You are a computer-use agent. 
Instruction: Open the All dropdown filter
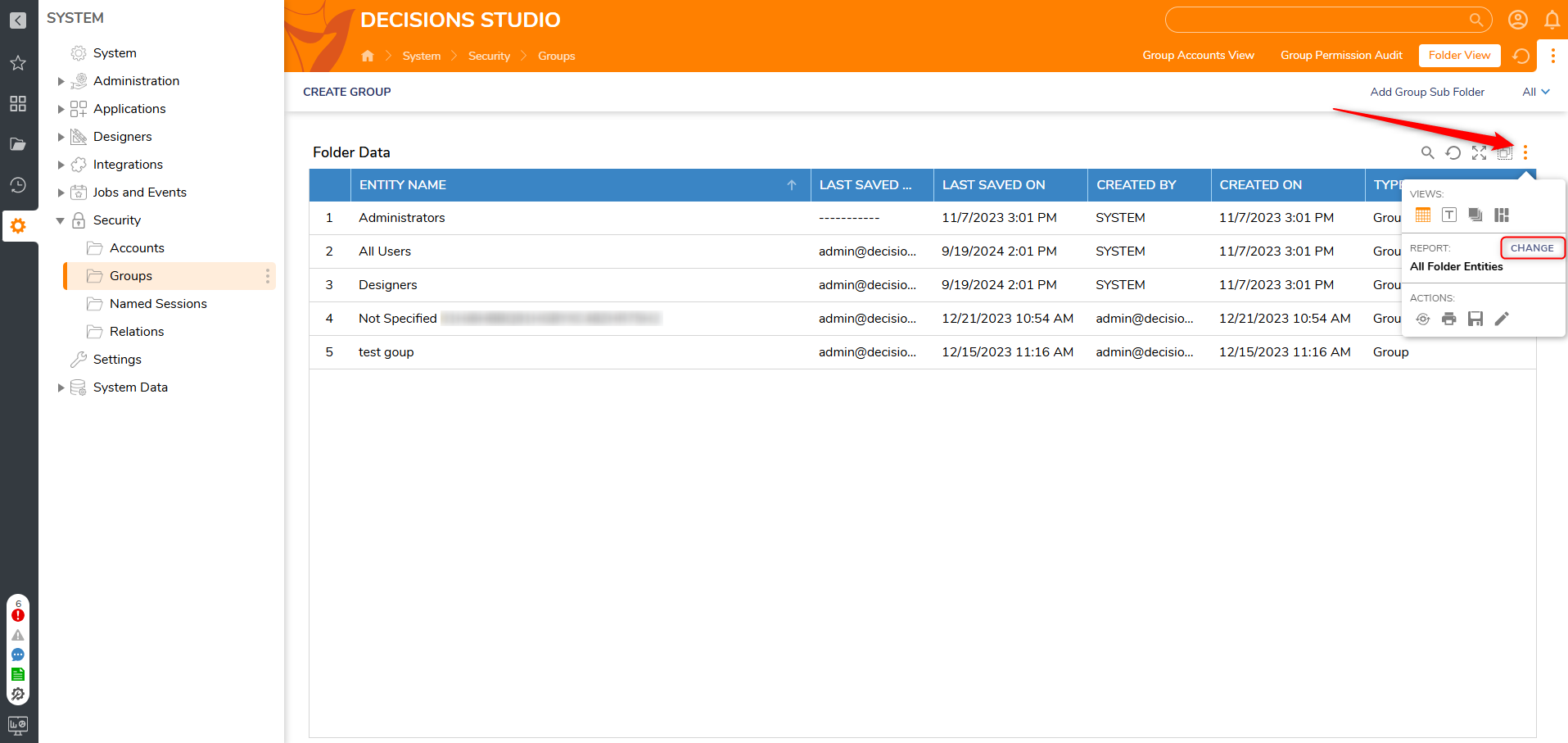coord(1536,92)
